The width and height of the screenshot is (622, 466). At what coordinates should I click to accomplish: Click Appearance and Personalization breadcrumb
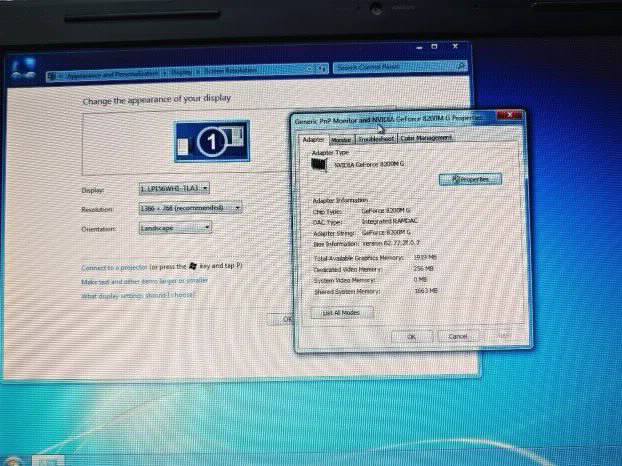click(112, 74)
